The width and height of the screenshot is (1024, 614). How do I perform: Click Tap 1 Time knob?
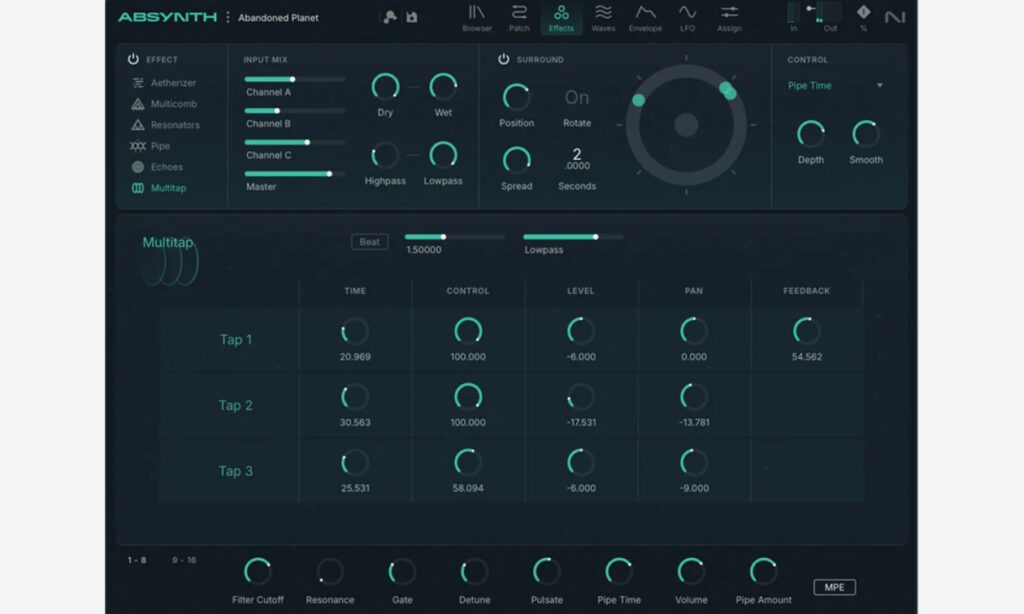(355, 331)
